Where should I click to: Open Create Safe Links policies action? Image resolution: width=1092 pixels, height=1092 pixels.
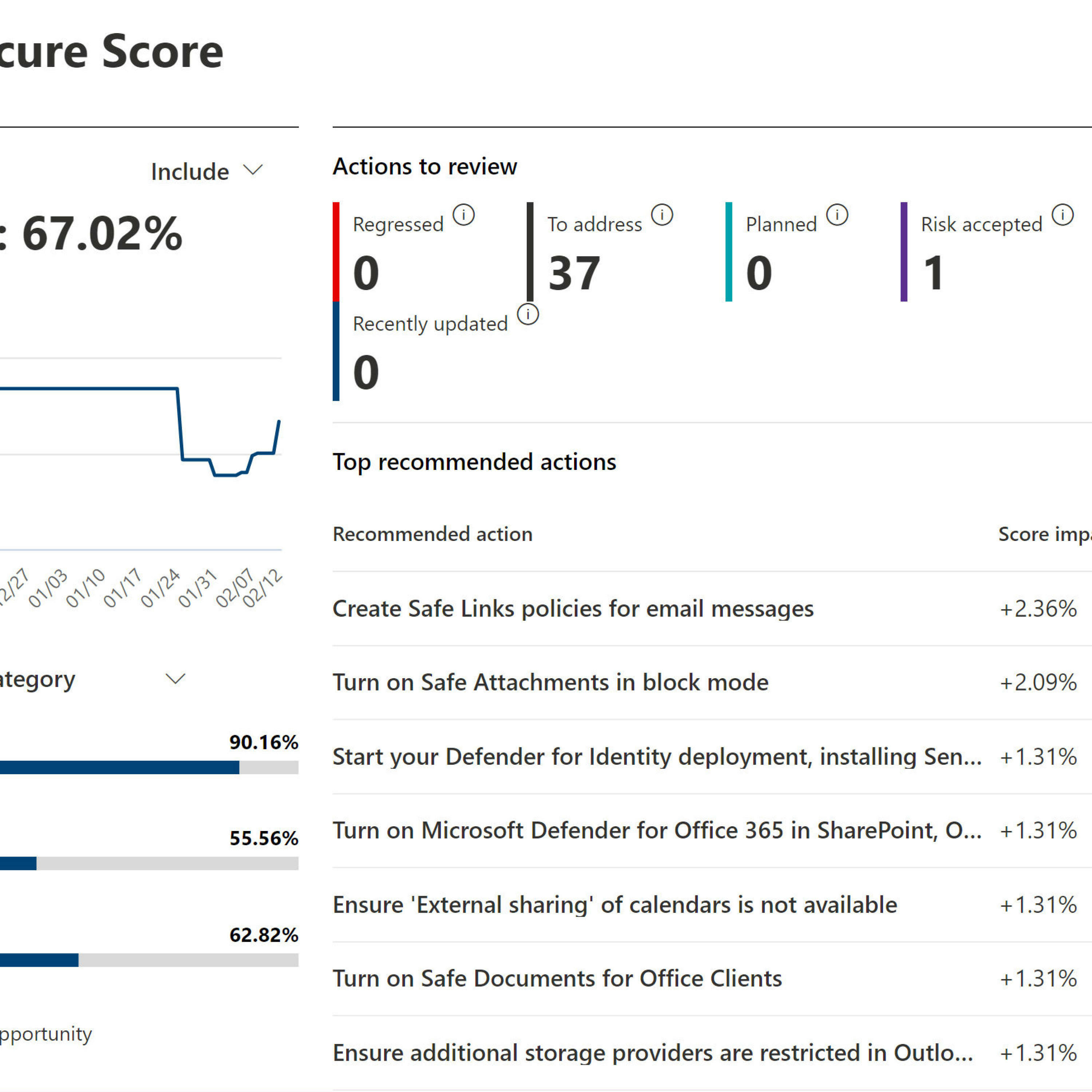point(573,609)
